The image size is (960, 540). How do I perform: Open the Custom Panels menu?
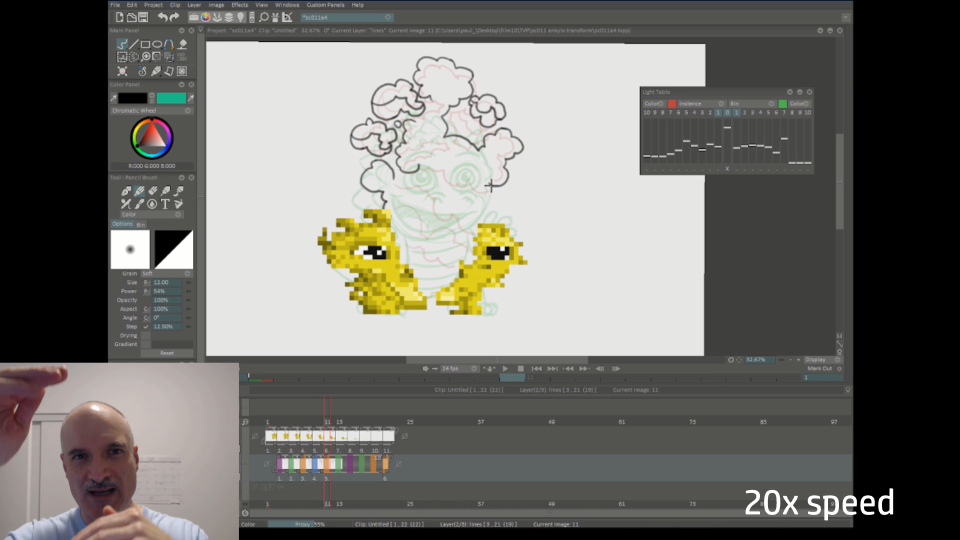[x=325, y=5]
